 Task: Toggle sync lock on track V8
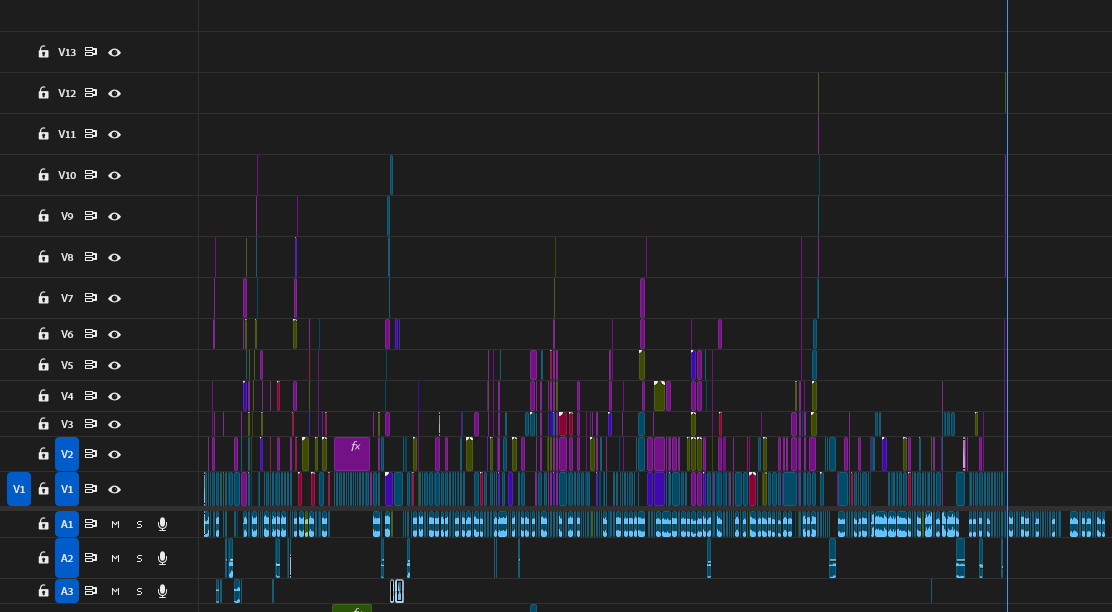click(91, 257)
